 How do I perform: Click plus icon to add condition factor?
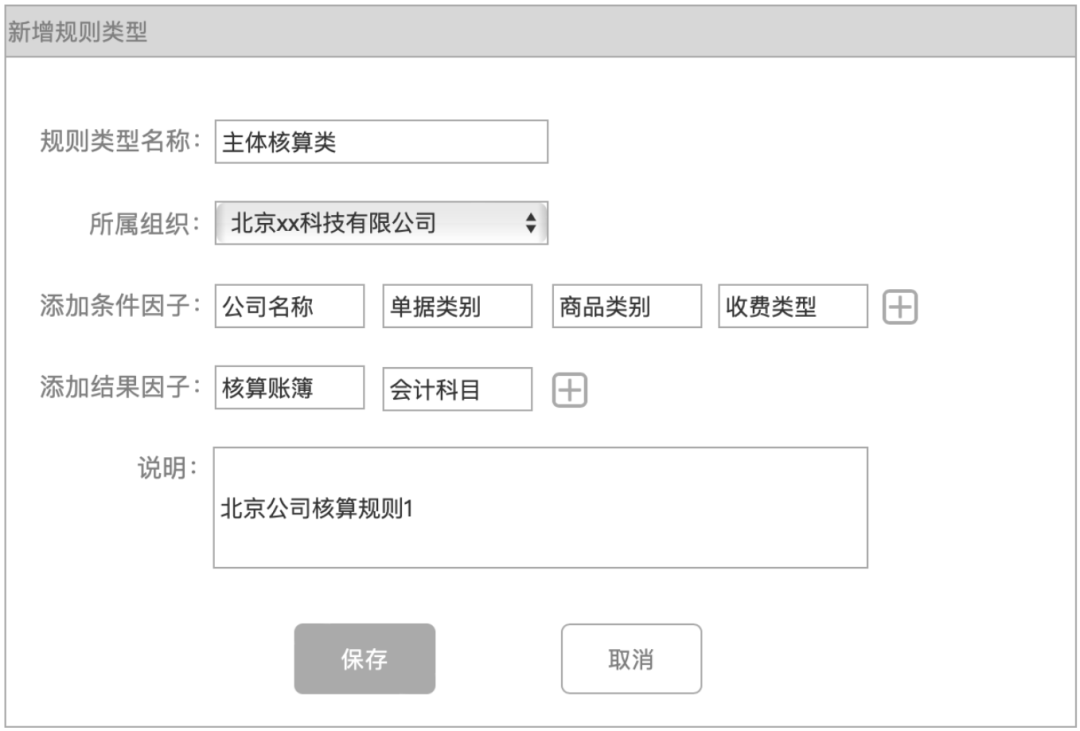pyautogui.click(x=900, y=308)
